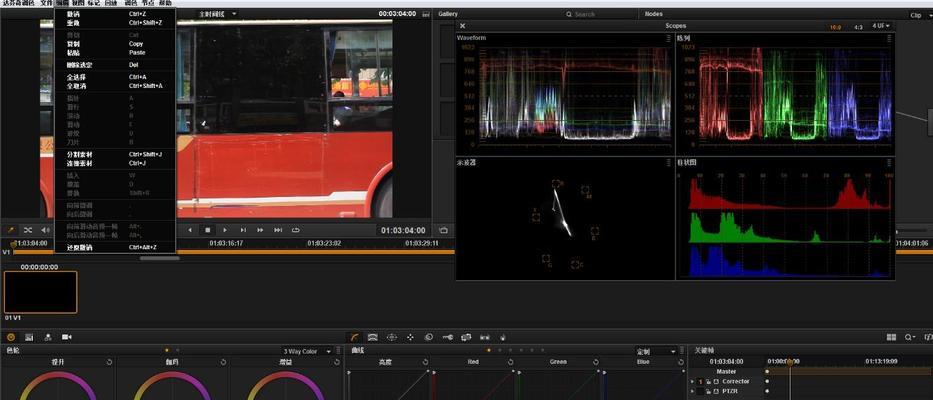This screenshot has height=400, width=933.
Task: Click the grid view icon near keyframes
Action: [x=891, y=337]
